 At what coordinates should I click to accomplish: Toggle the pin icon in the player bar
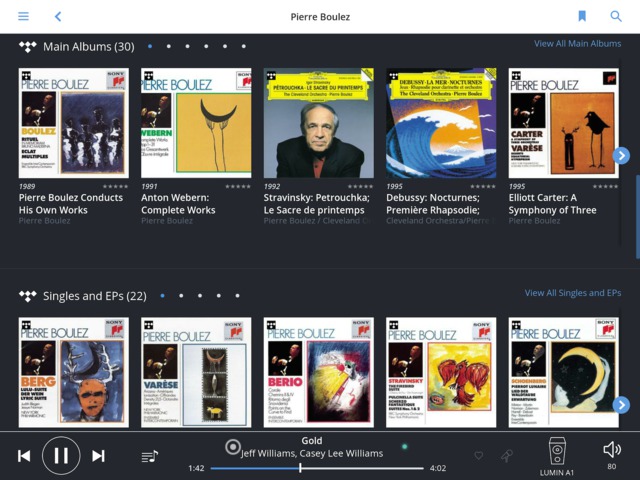coord(506,456)
